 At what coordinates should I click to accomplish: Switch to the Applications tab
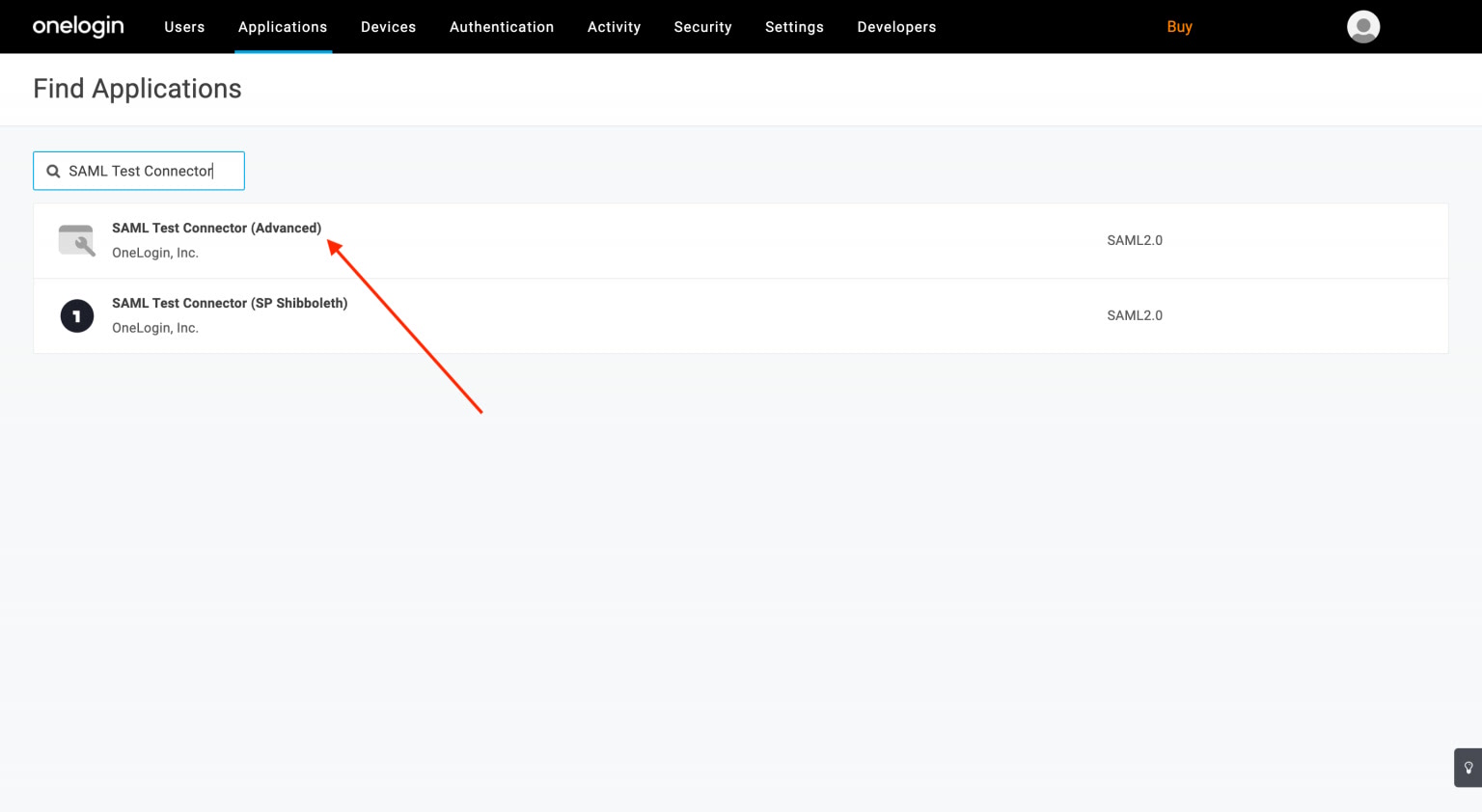(283, 27)
